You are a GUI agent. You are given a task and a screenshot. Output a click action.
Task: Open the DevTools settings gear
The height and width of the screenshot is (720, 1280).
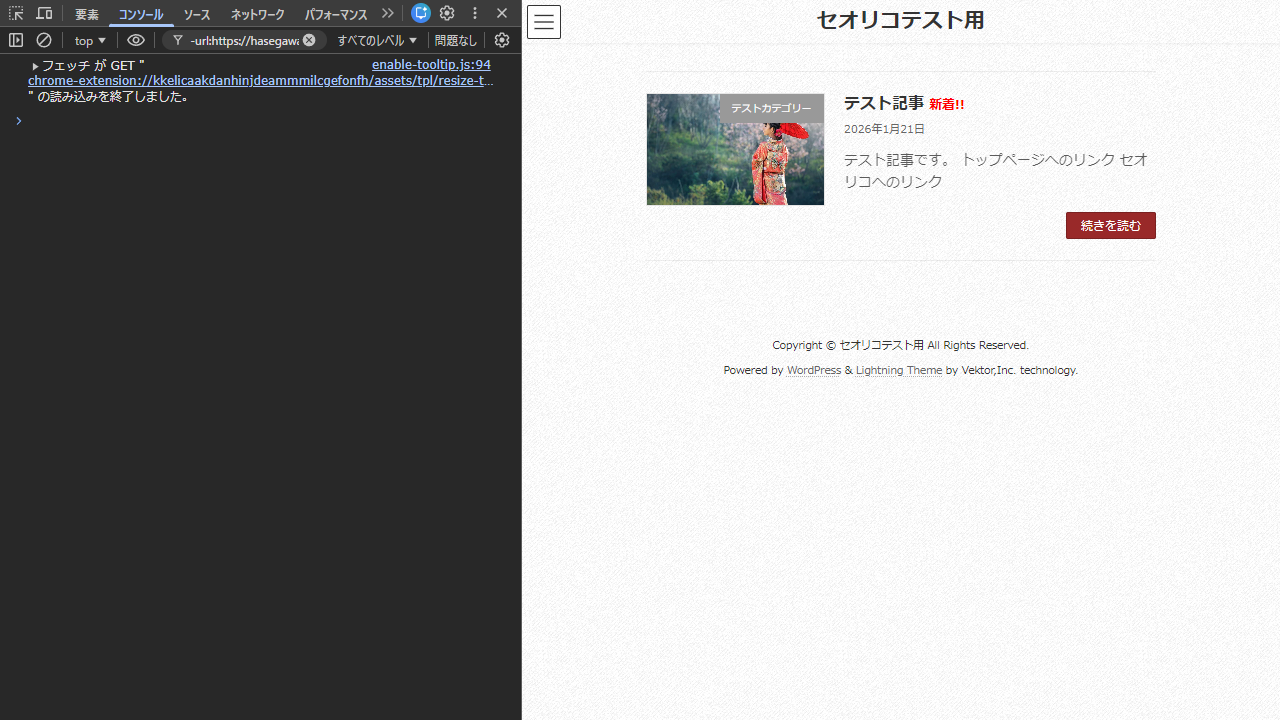coord(447,13)
